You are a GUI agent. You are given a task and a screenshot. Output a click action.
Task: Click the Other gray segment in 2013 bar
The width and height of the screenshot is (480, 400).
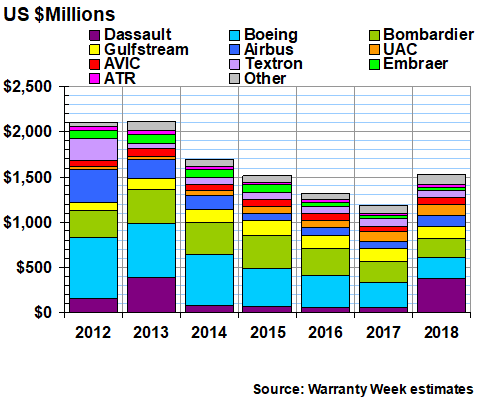(151, 126)
